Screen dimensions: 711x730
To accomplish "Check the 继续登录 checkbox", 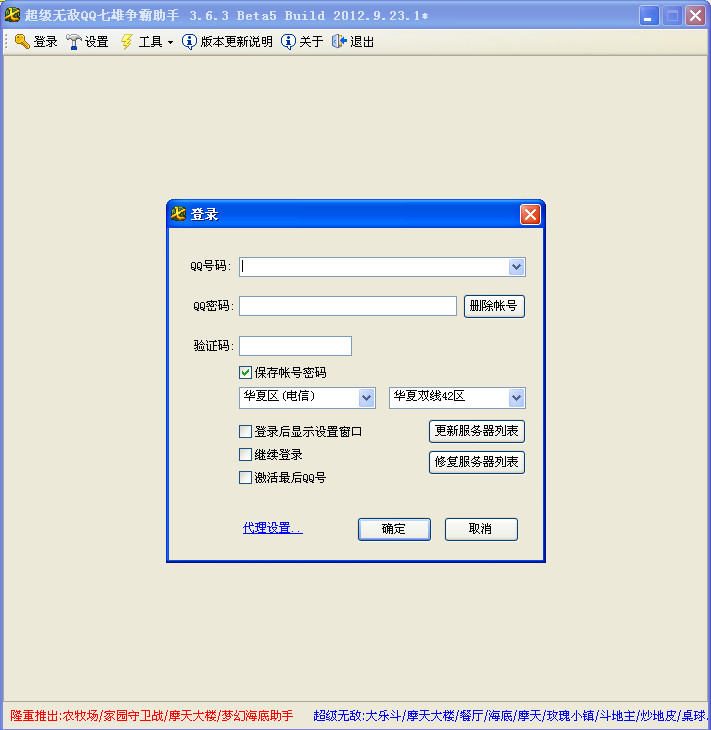I will click(245, 454).
